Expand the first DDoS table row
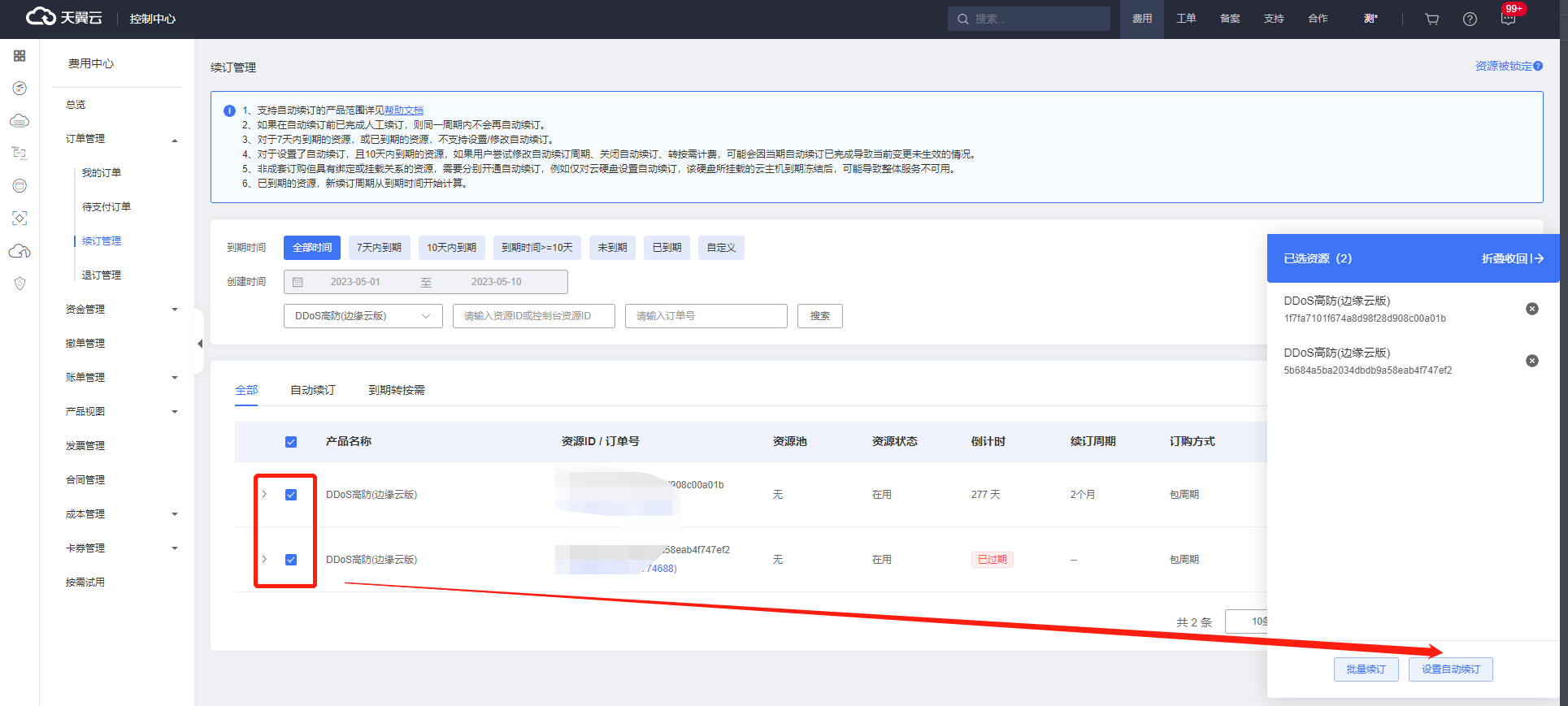1568x706 pixels. [264, 494]
